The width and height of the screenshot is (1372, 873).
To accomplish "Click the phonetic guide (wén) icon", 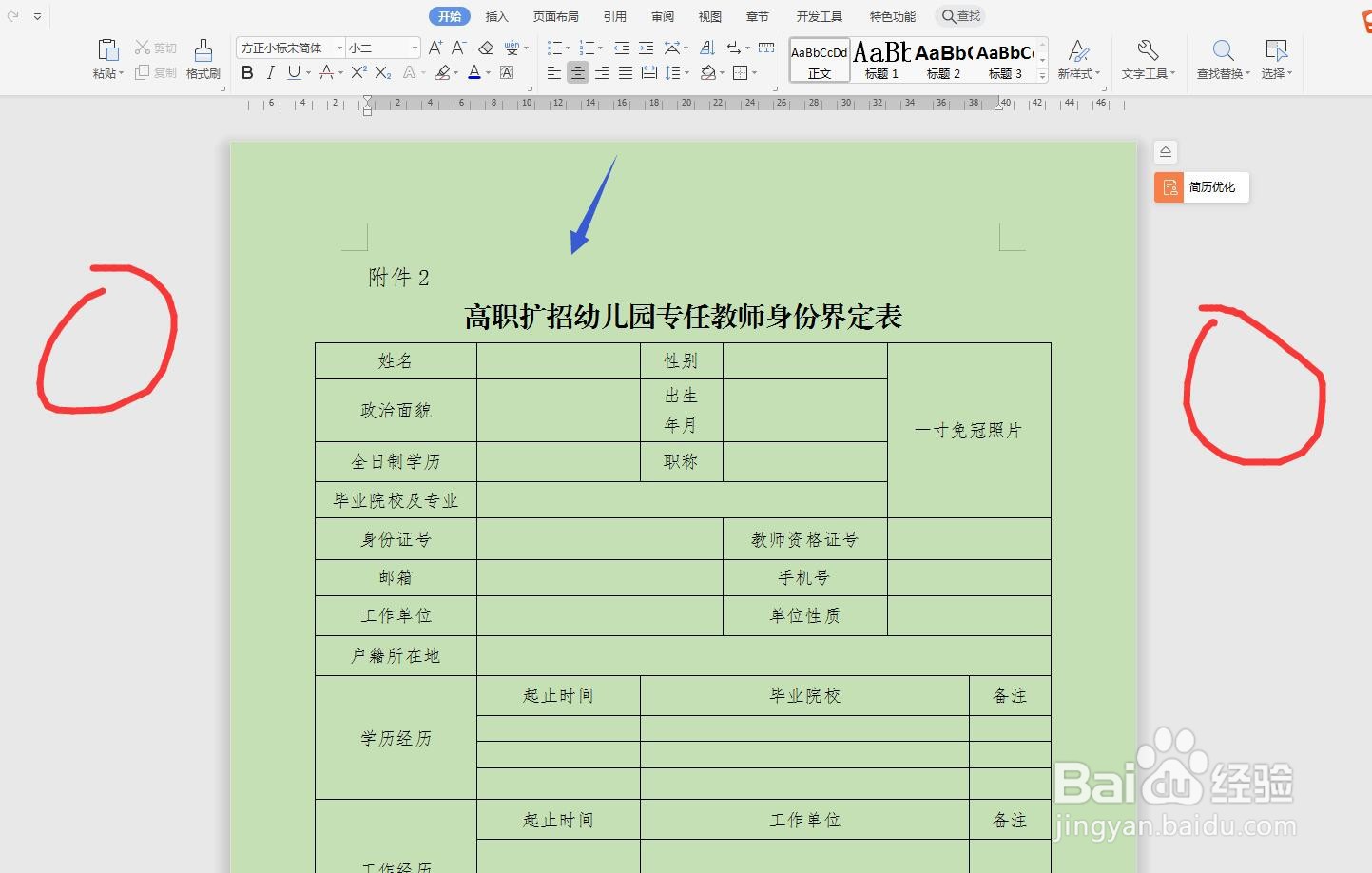I will click(x=512, y=48).
